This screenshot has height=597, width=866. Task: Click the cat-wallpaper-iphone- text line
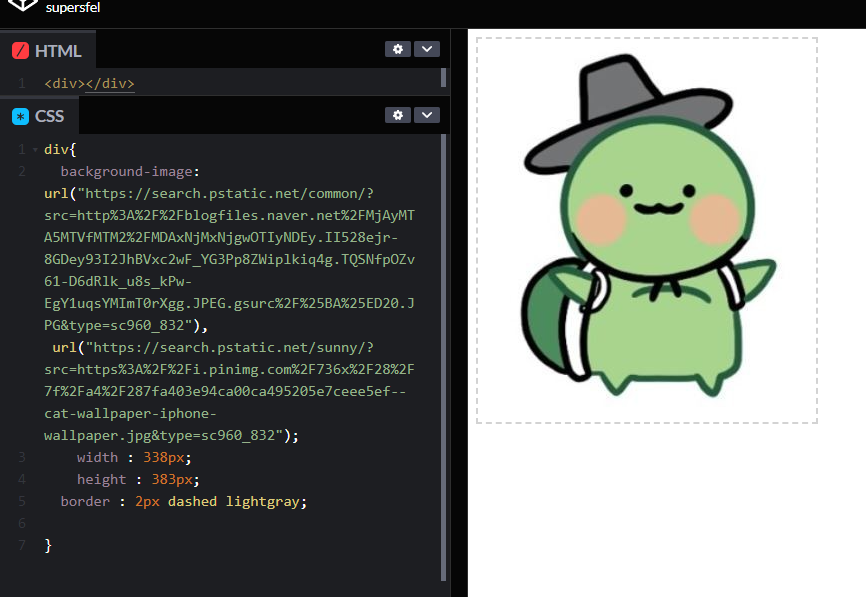[x=130, y=414]
